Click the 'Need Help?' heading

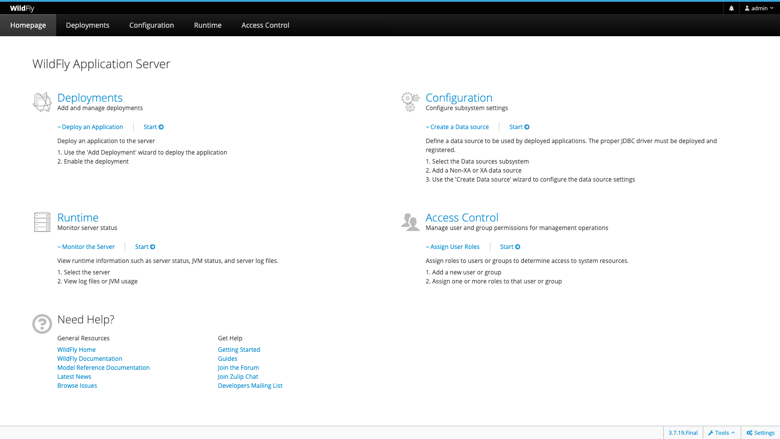86,319
